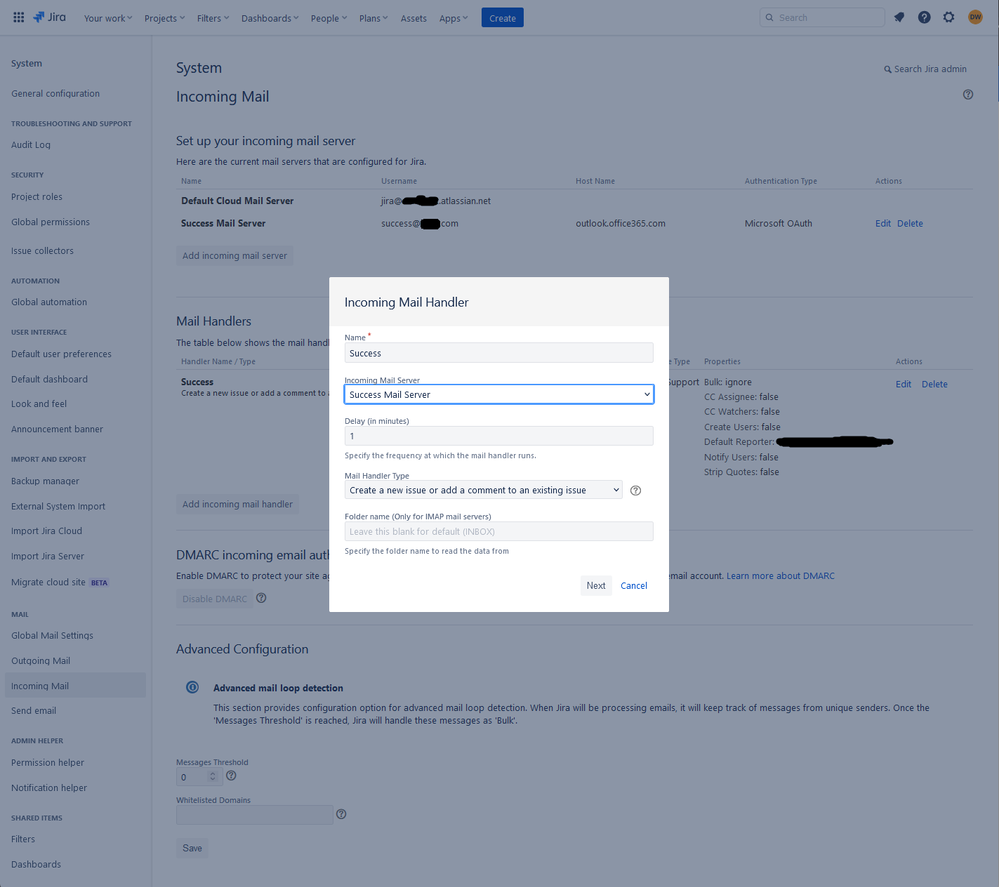Click help icon beside Mail Handler Type
The image size is (999, 887).
tap(635, 490)
